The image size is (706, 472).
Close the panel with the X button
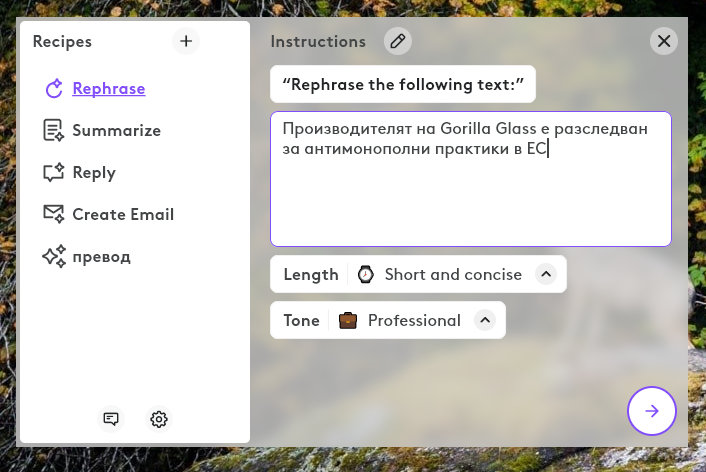664,41
